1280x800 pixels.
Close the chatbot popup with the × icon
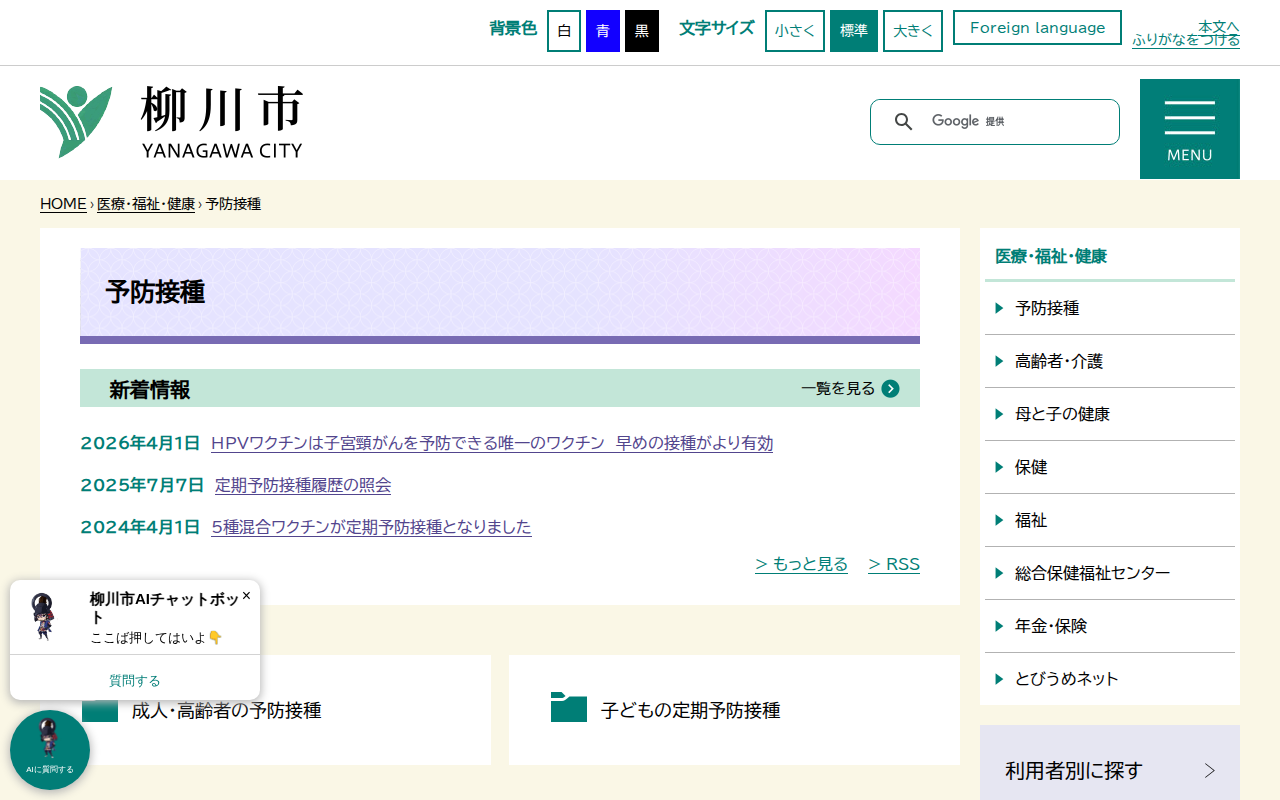pyautogui.click(x=245, y=596)
